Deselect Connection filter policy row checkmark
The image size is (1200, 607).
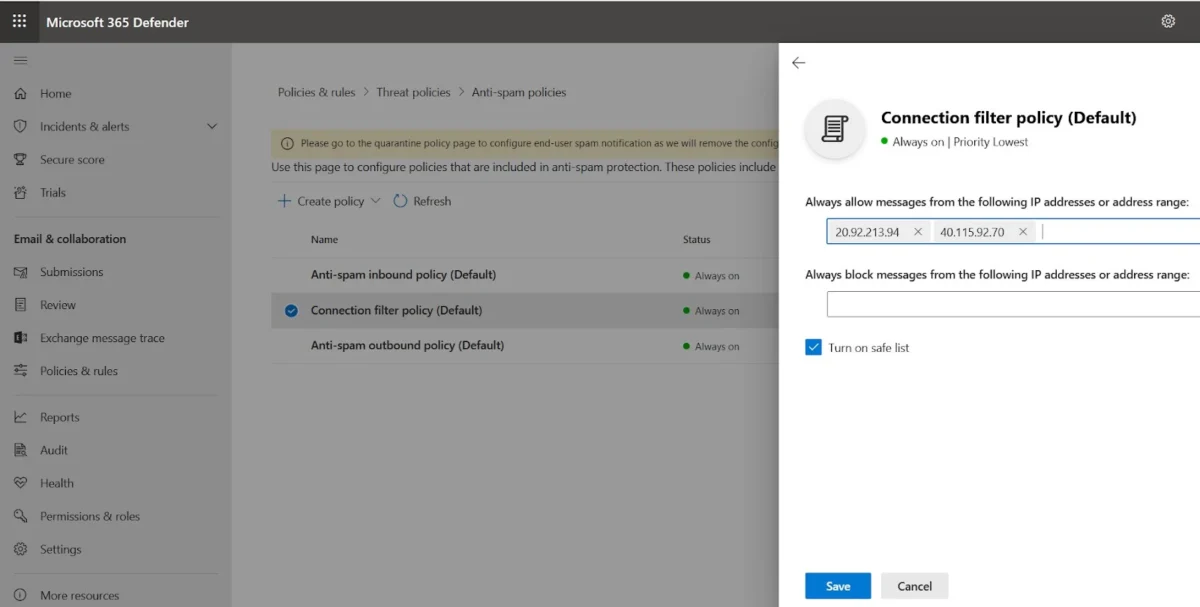291,311
